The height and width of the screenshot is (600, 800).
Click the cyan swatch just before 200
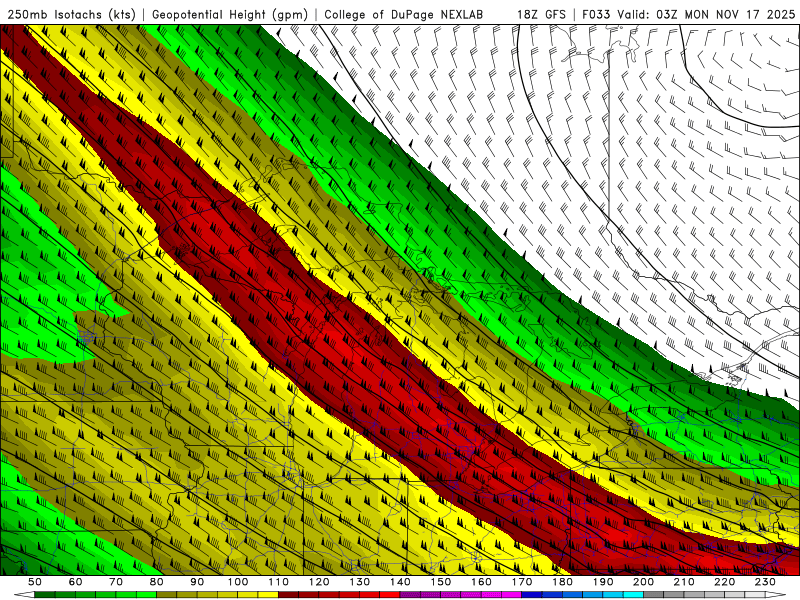click(633, 594)
